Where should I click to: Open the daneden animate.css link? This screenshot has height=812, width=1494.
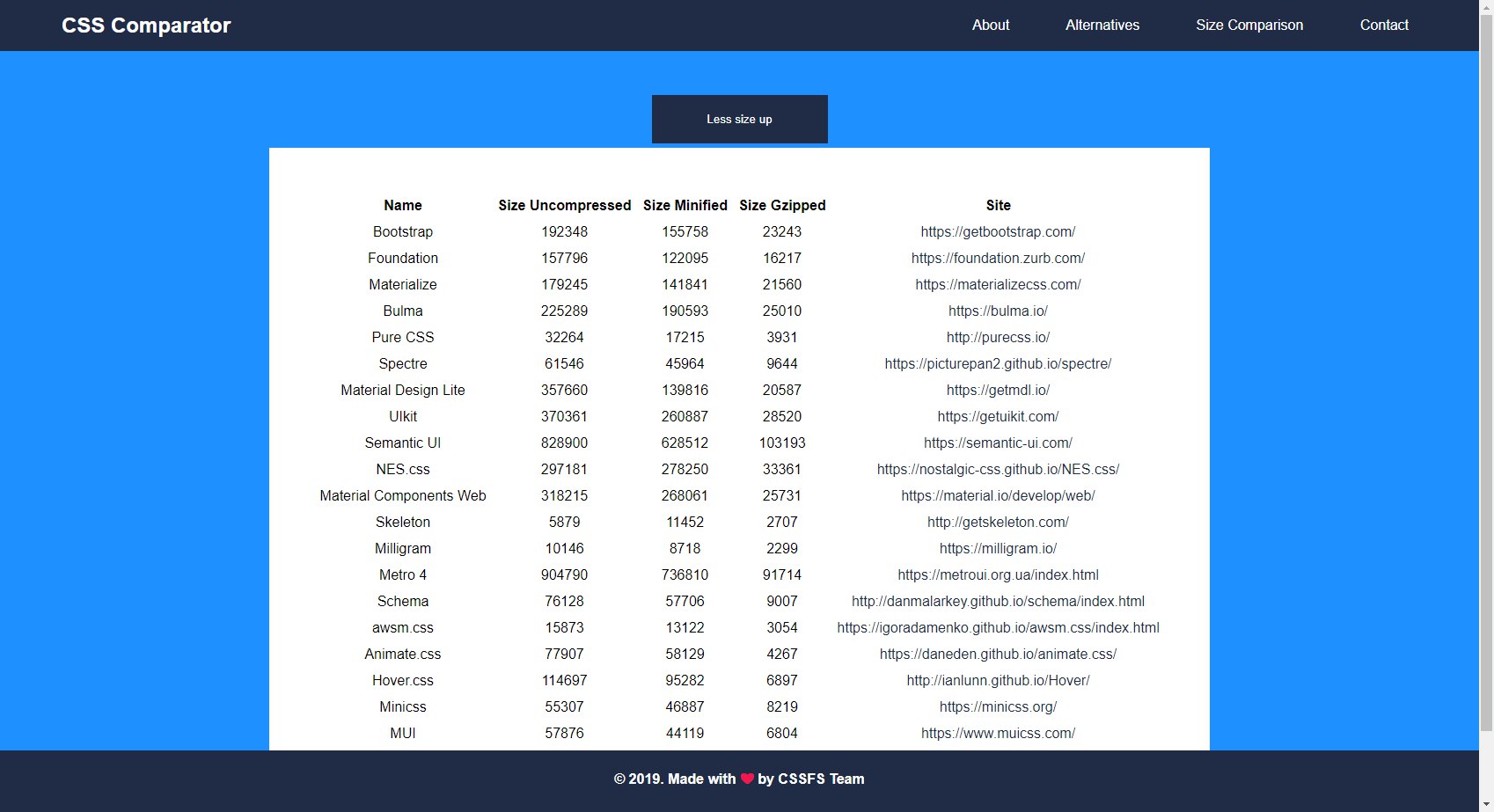tap(998, 654)
